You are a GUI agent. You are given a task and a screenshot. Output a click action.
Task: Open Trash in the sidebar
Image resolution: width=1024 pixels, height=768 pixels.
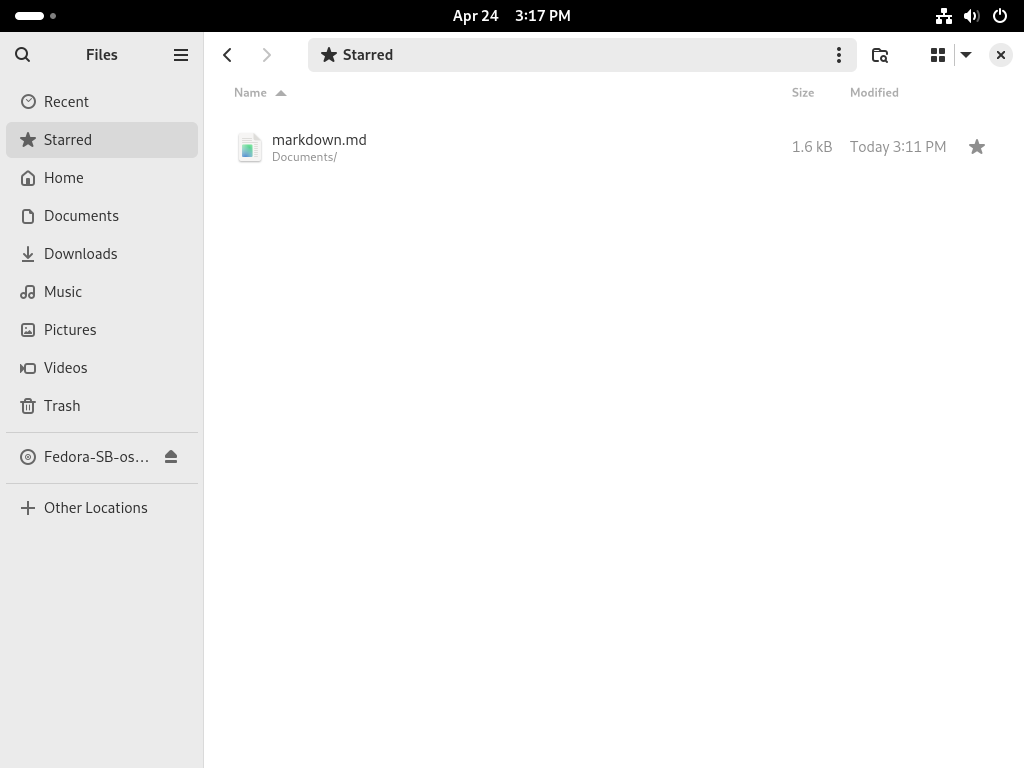coord(102,406)
